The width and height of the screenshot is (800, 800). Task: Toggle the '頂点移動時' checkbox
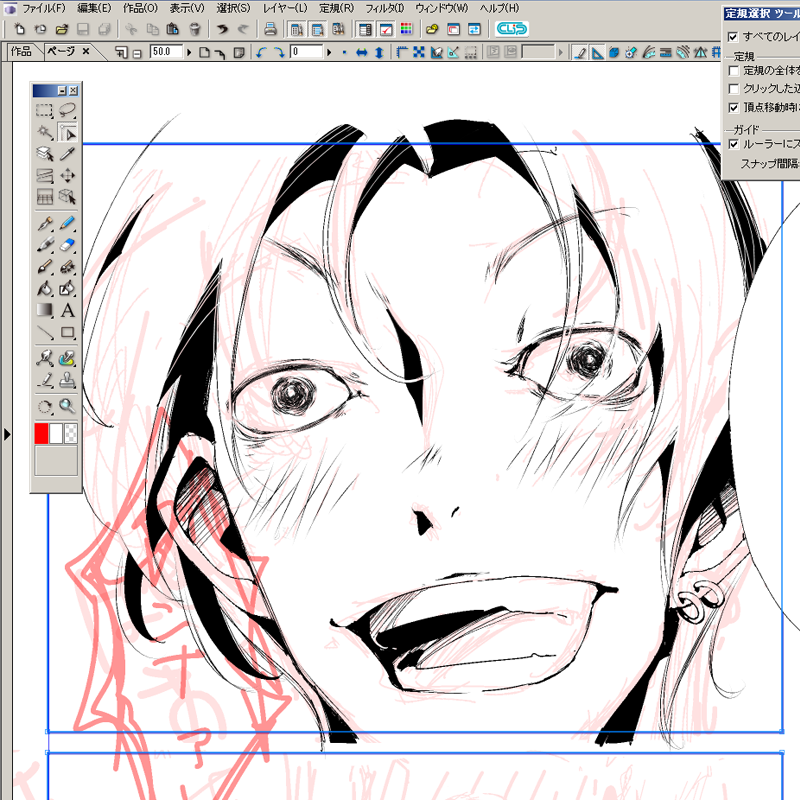pos(733,108)
